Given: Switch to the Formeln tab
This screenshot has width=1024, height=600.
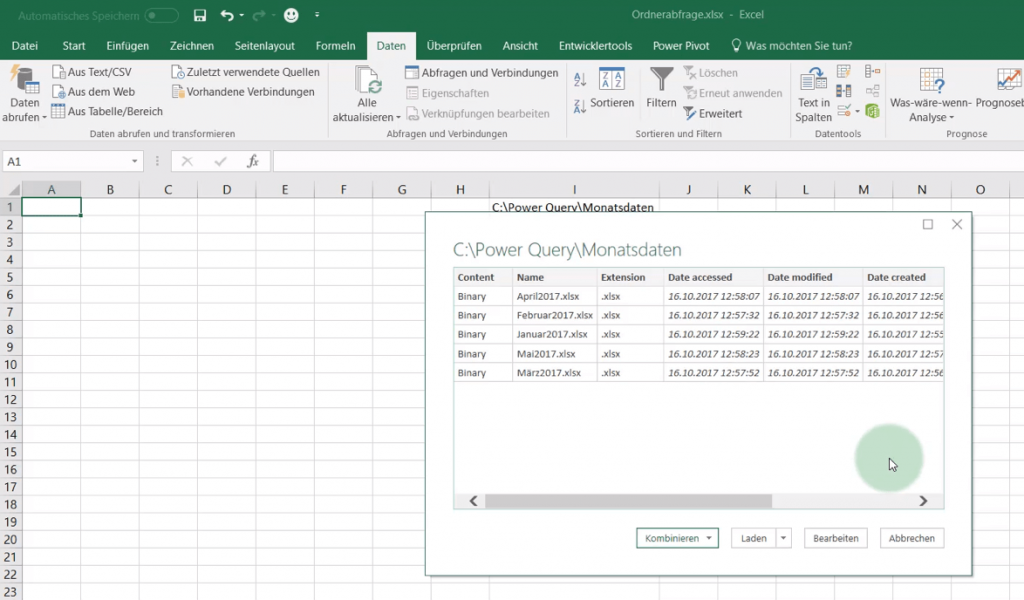Looking at the screenshot, I should click(336, 46).
